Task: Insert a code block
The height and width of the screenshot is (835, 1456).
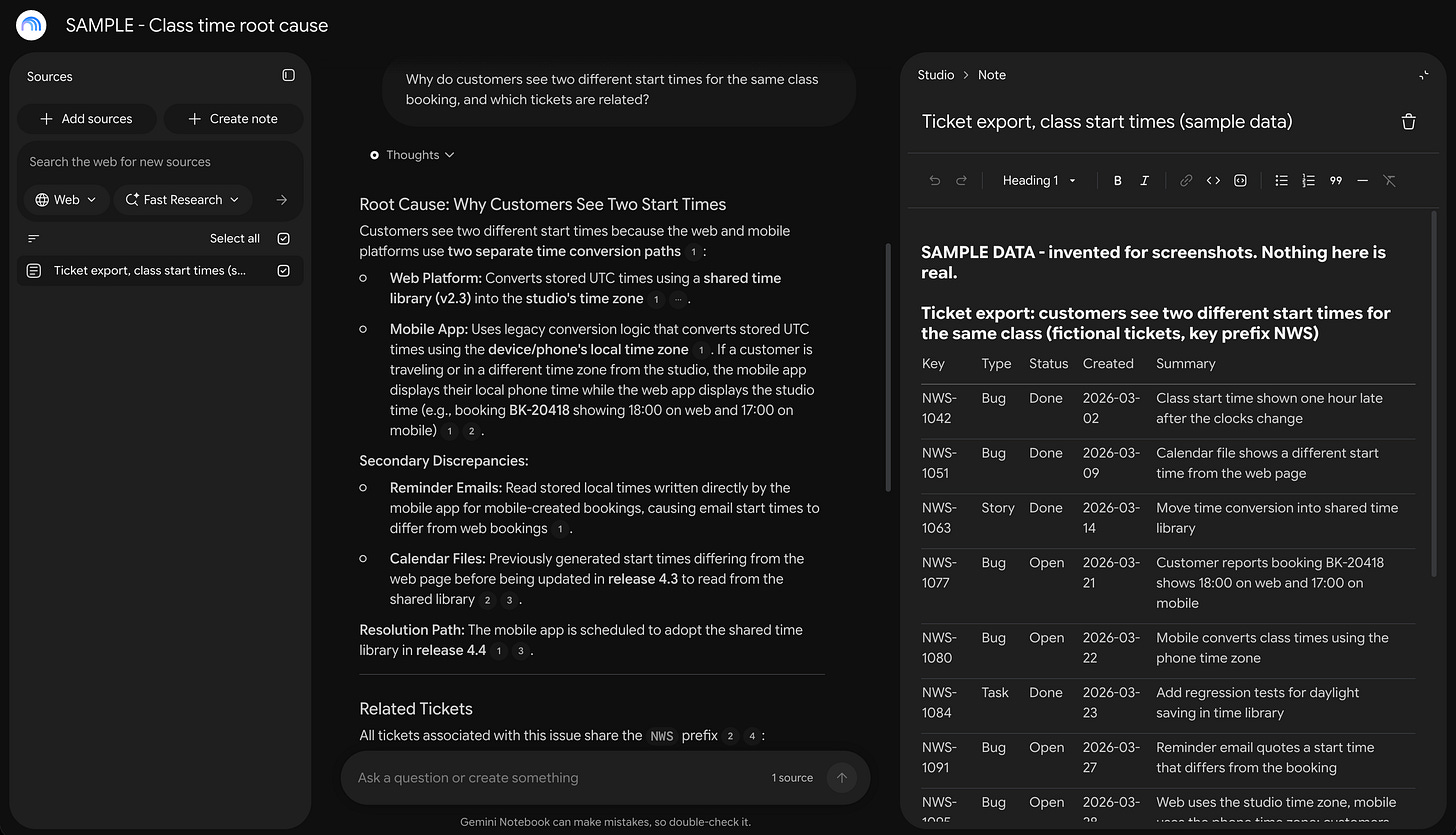Action: (1240, 181)
